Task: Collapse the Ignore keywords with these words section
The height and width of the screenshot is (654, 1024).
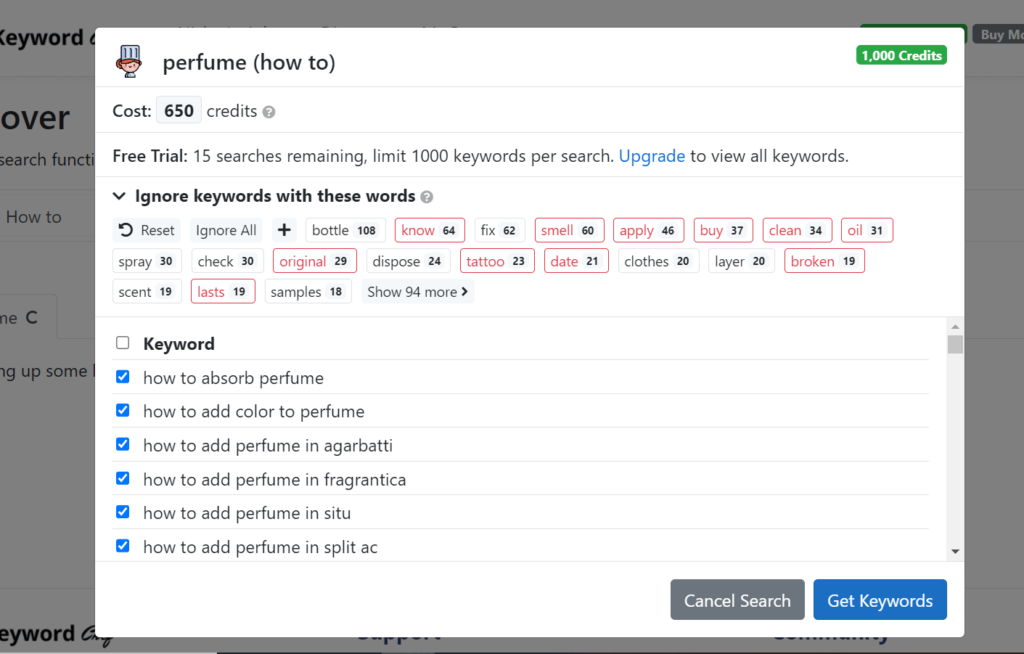Action: click(119, 196)
